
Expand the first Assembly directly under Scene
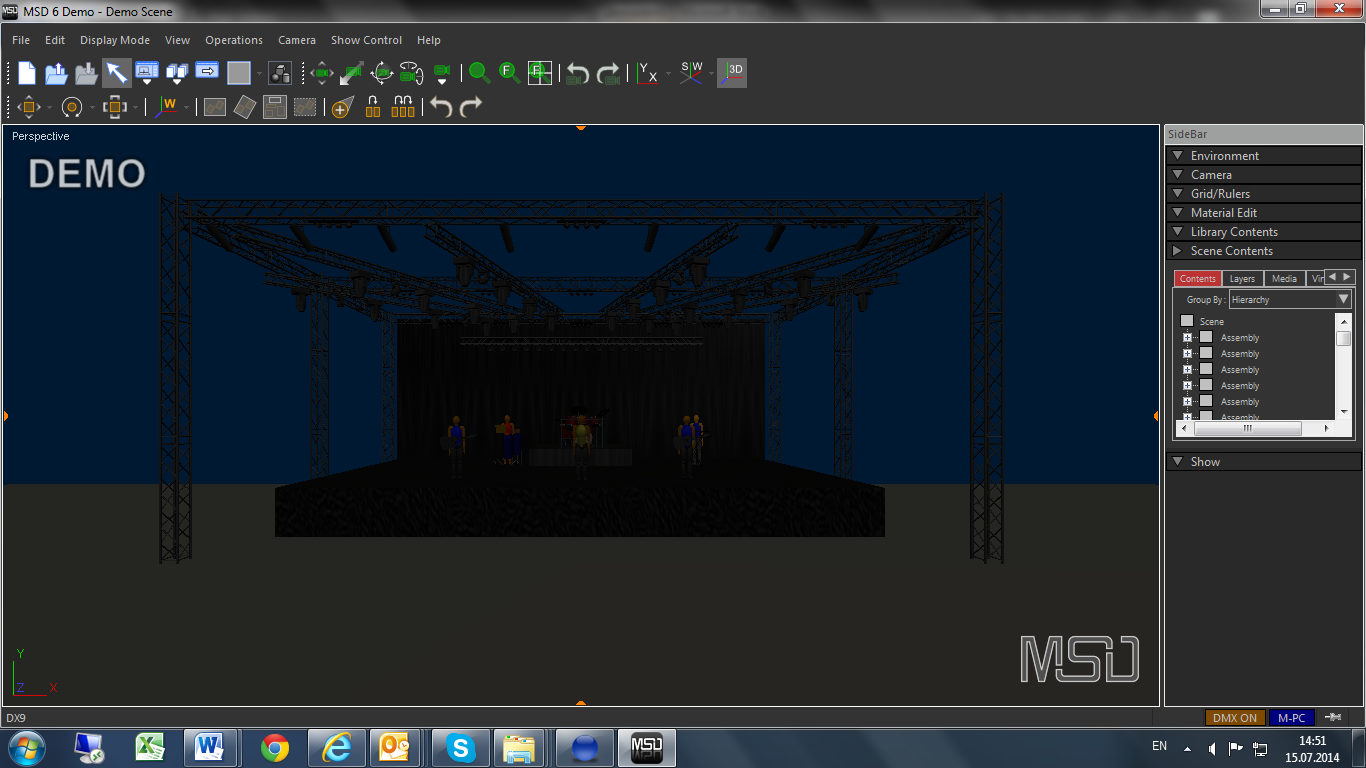(1187, 338)
